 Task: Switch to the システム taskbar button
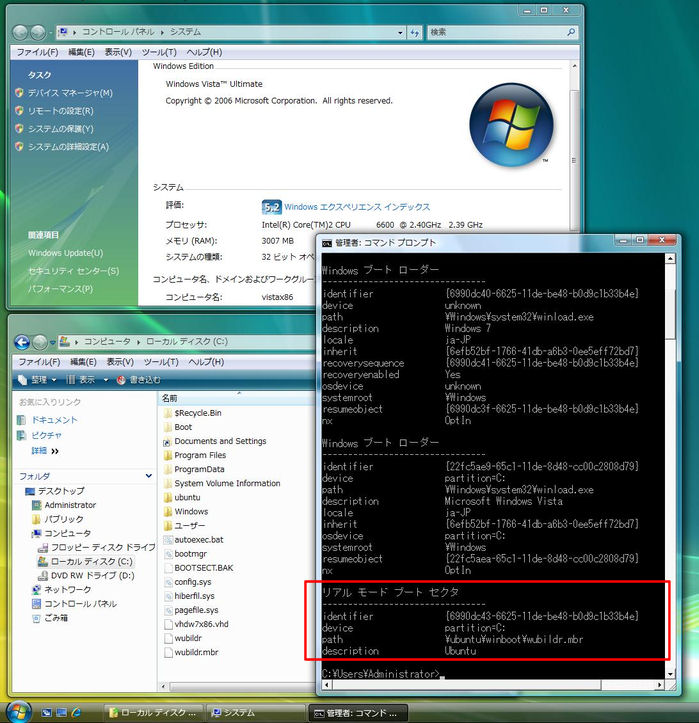click(255, 713)
